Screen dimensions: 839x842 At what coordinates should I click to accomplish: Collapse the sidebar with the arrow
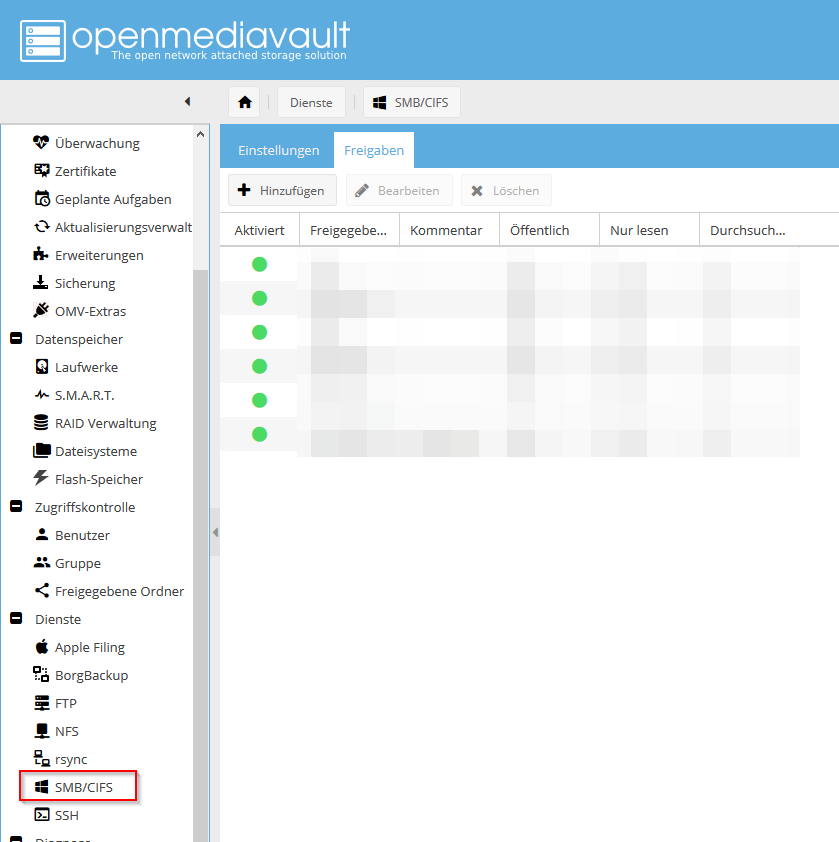coord(187,101)
